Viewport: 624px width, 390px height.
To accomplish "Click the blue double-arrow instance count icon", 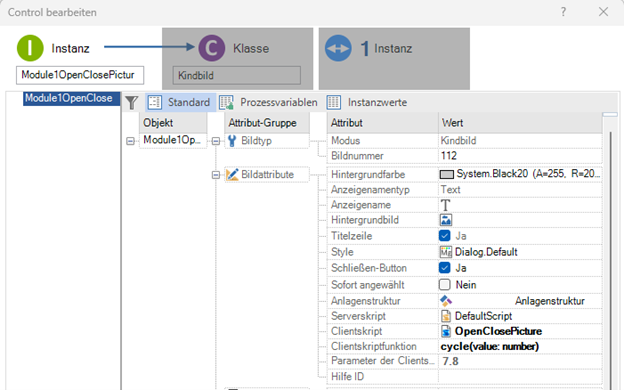I will (338, 48).
